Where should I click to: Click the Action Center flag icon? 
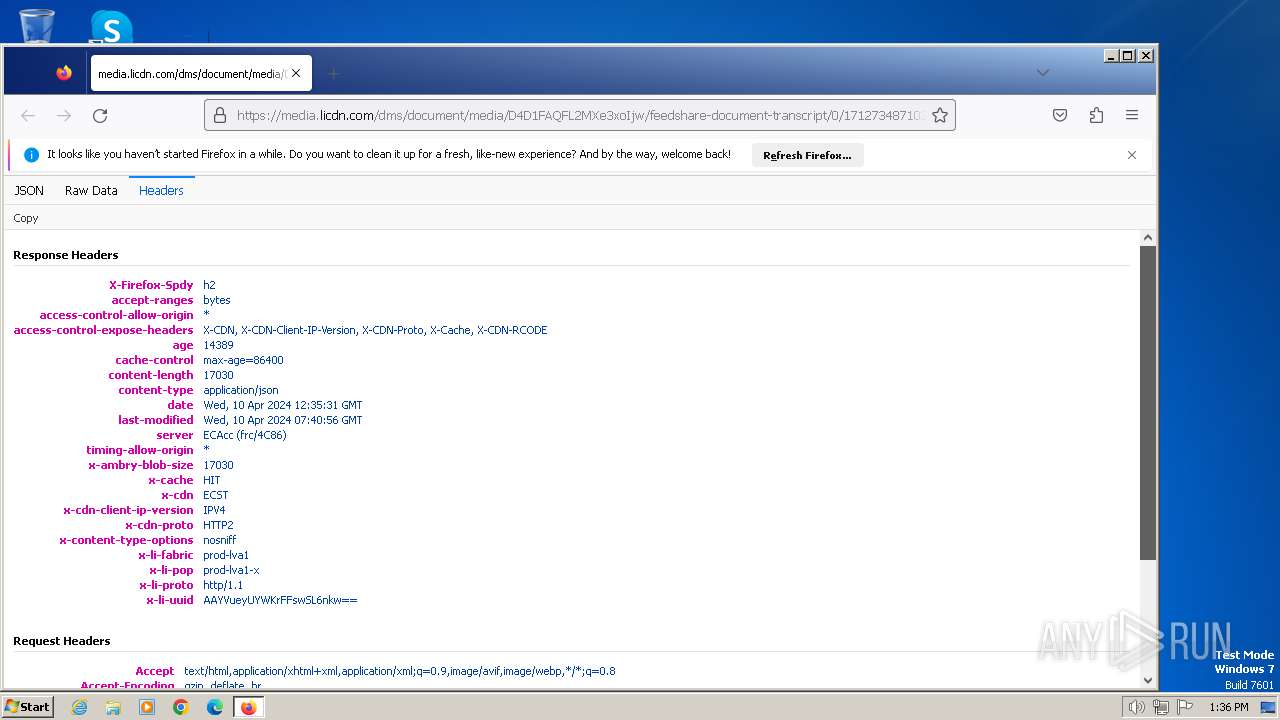[x=1185, y=707]
